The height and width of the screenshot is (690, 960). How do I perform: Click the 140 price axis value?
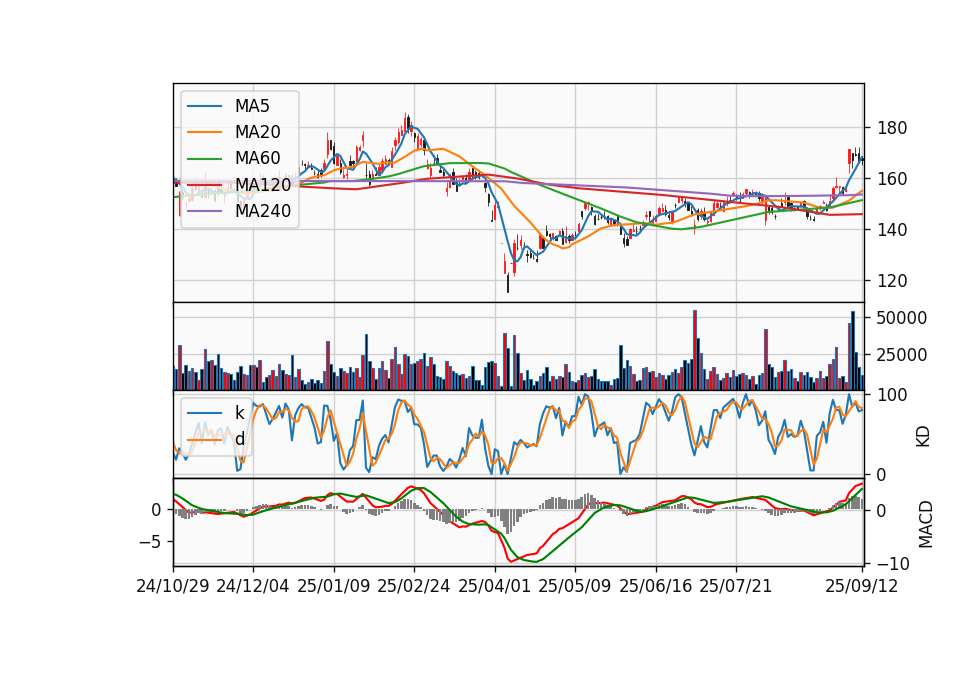point(892,230)
